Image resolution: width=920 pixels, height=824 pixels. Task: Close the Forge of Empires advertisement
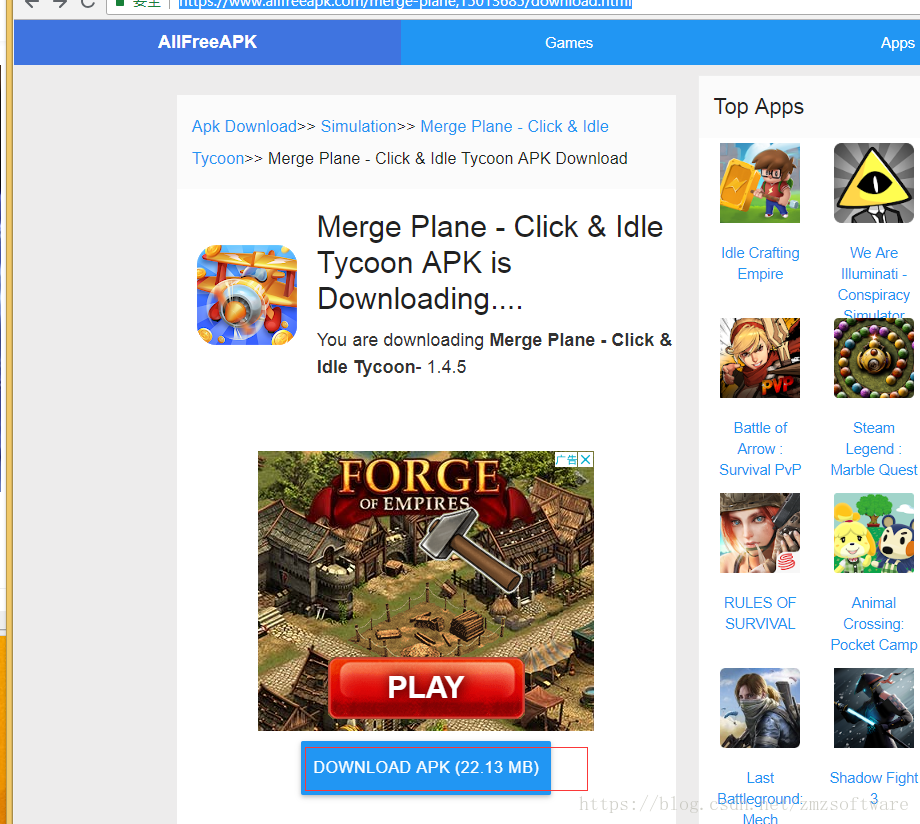click(x=586, y=460)
